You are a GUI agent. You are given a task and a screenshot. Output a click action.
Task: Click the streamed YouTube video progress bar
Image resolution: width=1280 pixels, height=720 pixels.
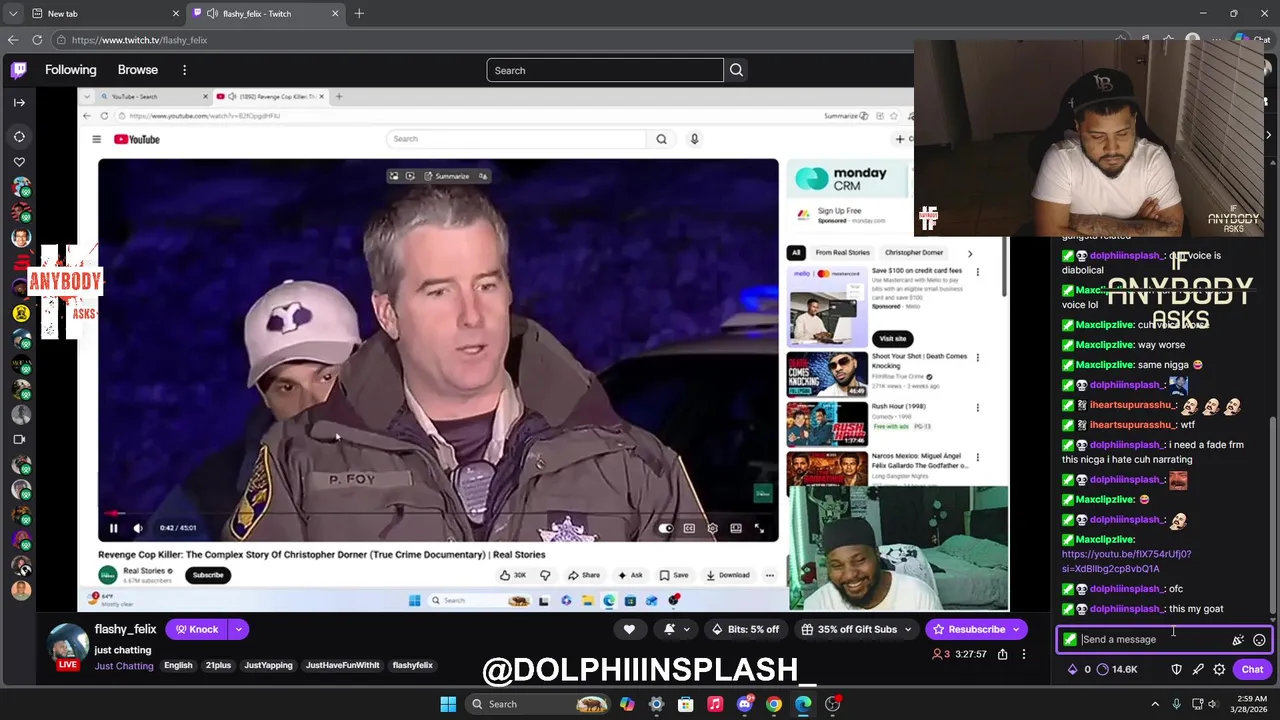pos(438,514)
